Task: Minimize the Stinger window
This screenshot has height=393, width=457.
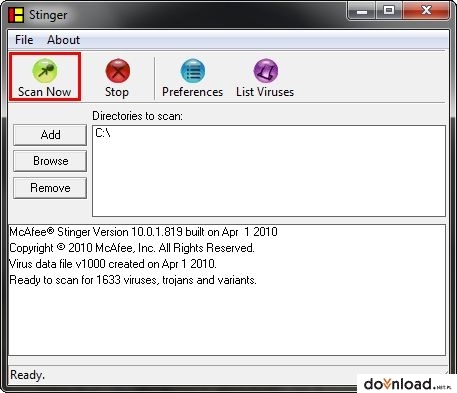Action: (x=362, y=11)
